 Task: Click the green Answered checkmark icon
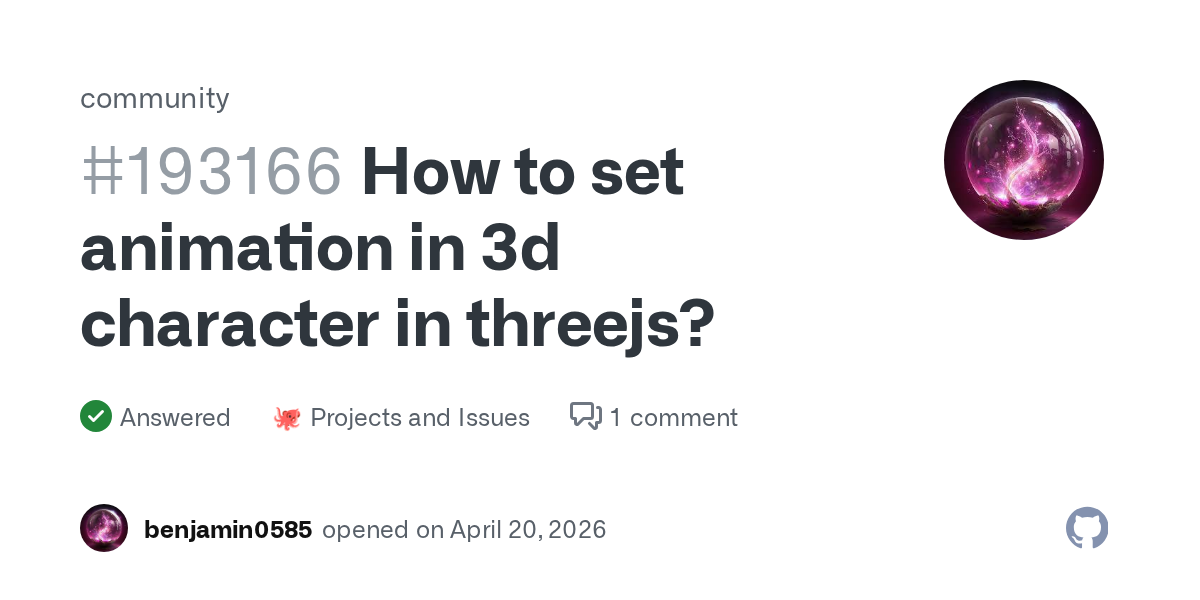96,416
